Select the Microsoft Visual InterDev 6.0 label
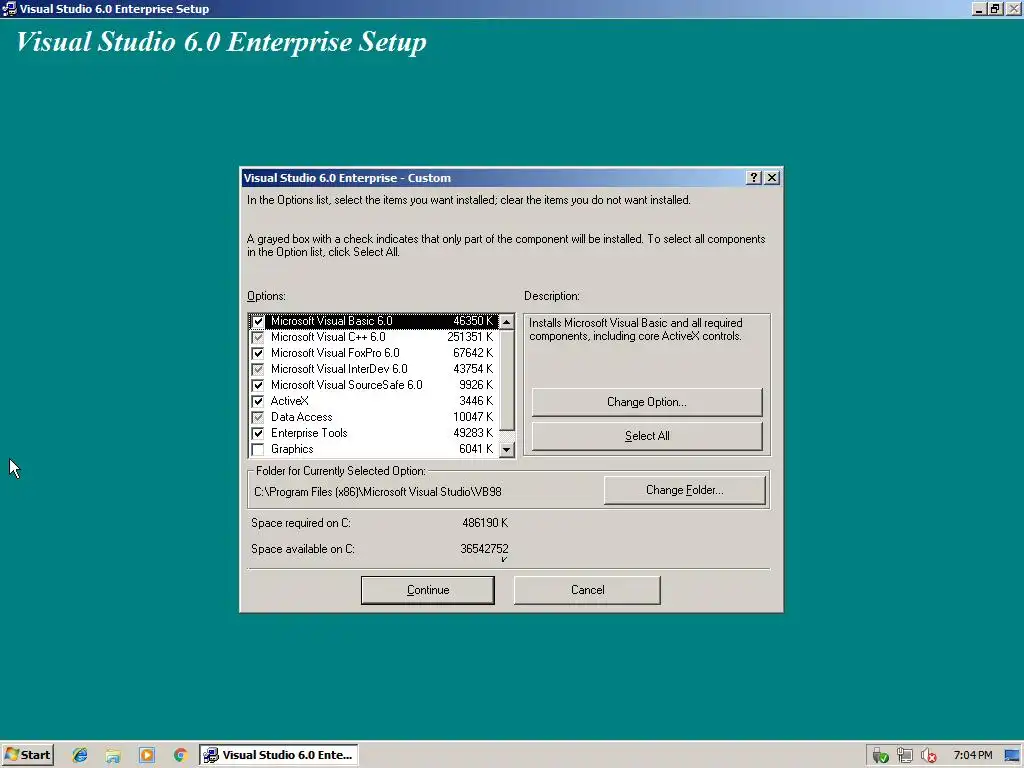This screenshot has width=1024, height=768. (339, 369)
